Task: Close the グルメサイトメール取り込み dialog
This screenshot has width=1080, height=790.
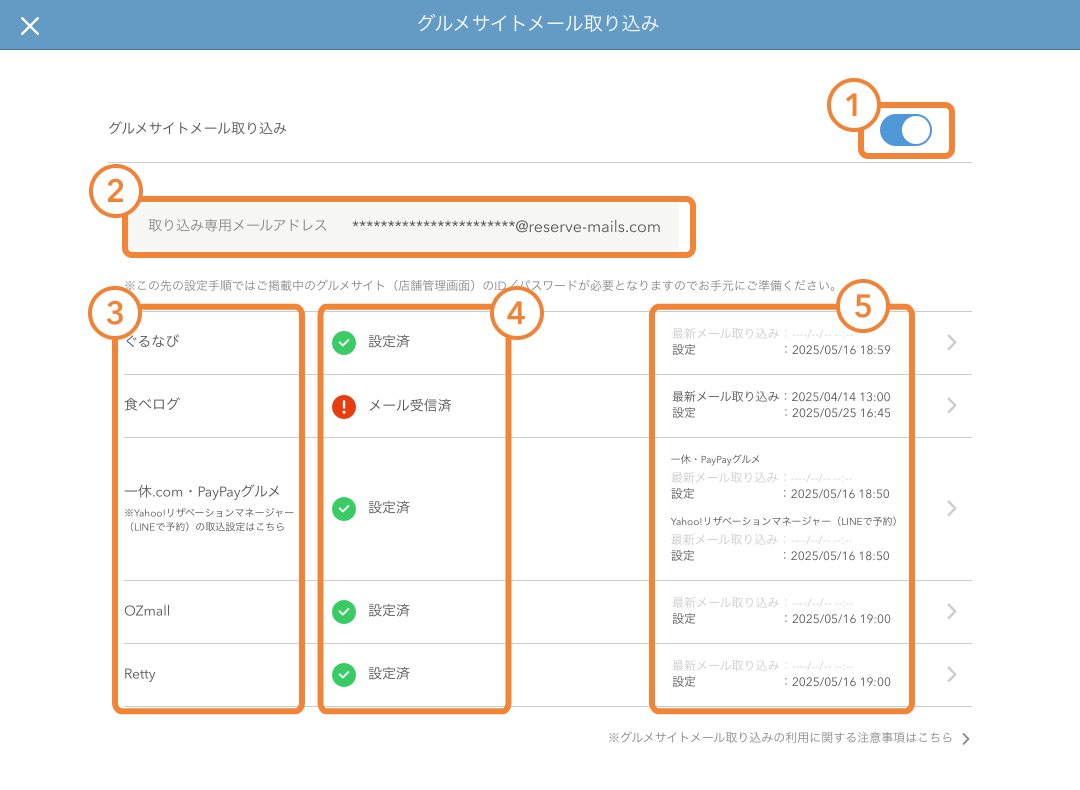Action: pos(29,25)
